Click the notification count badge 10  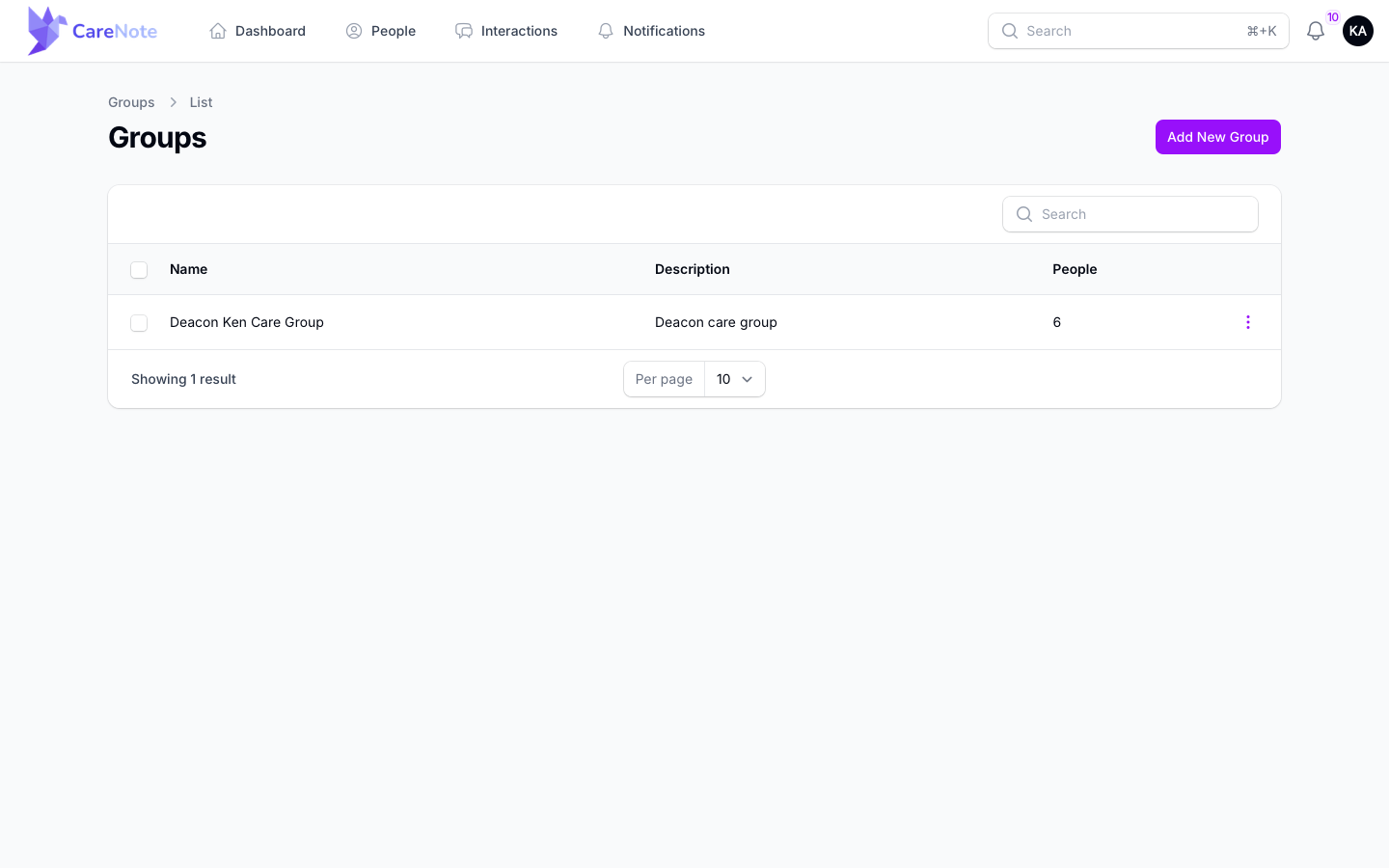(1333, 17)
